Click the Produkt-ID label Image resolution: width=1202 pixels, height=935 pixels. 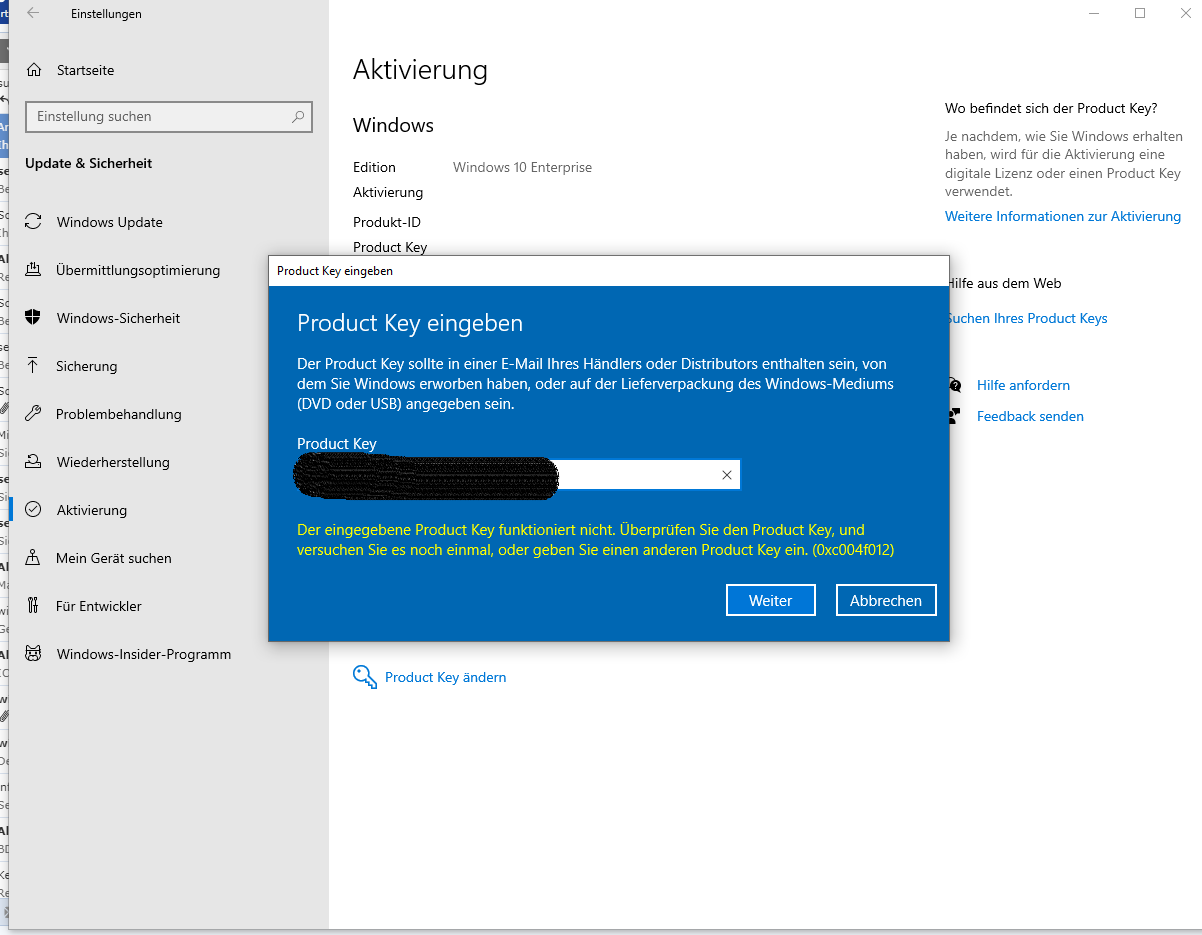387,222
